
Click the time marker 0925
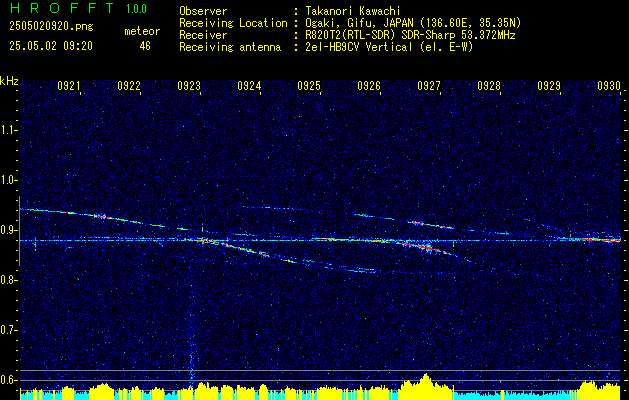coord(309,85)
